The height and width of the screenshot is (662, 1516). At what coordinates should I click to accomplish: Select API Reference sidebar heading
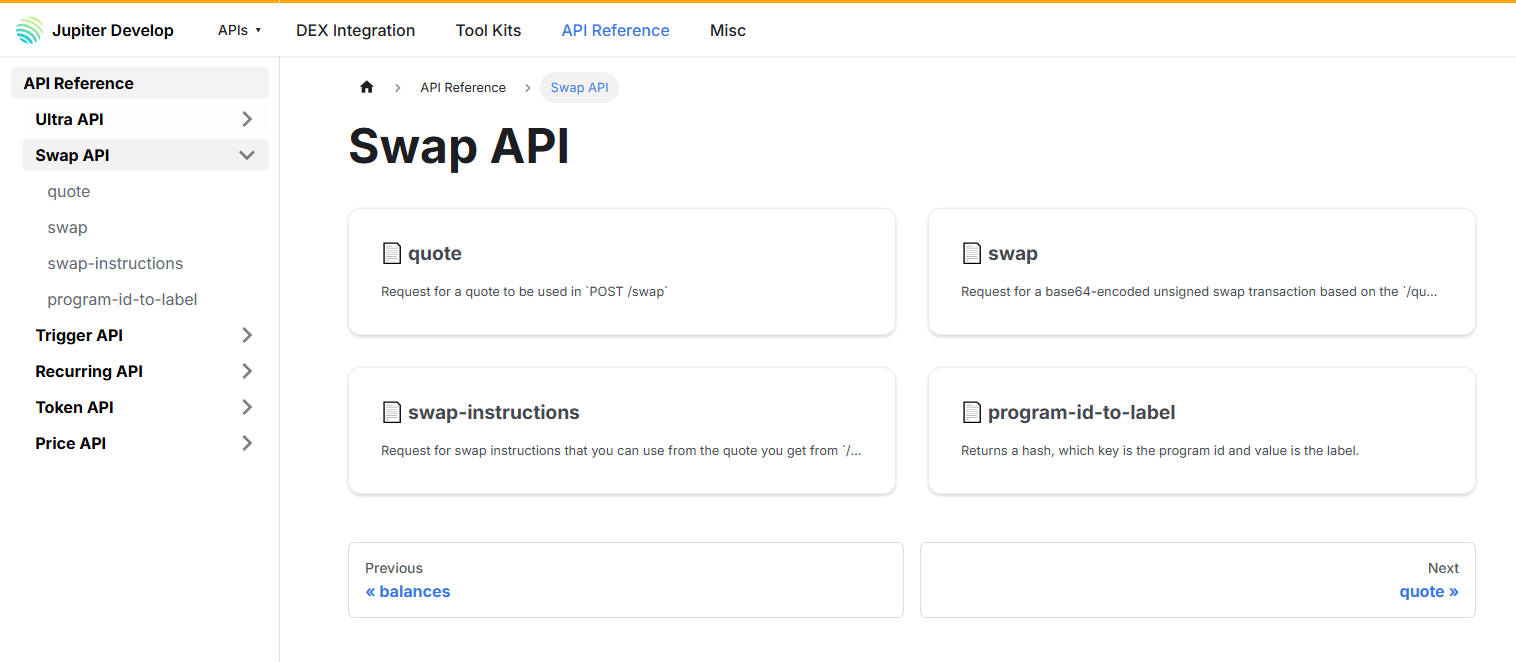[x=140, y=83]
